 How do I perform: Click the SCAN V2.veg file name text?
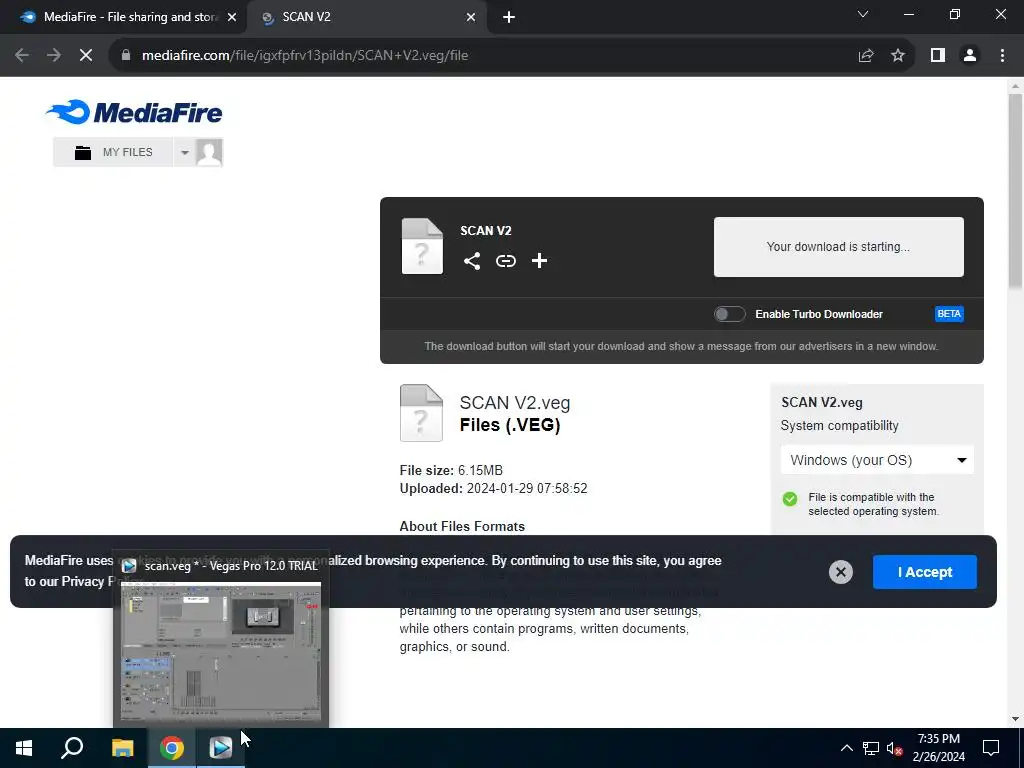[515, 403]
